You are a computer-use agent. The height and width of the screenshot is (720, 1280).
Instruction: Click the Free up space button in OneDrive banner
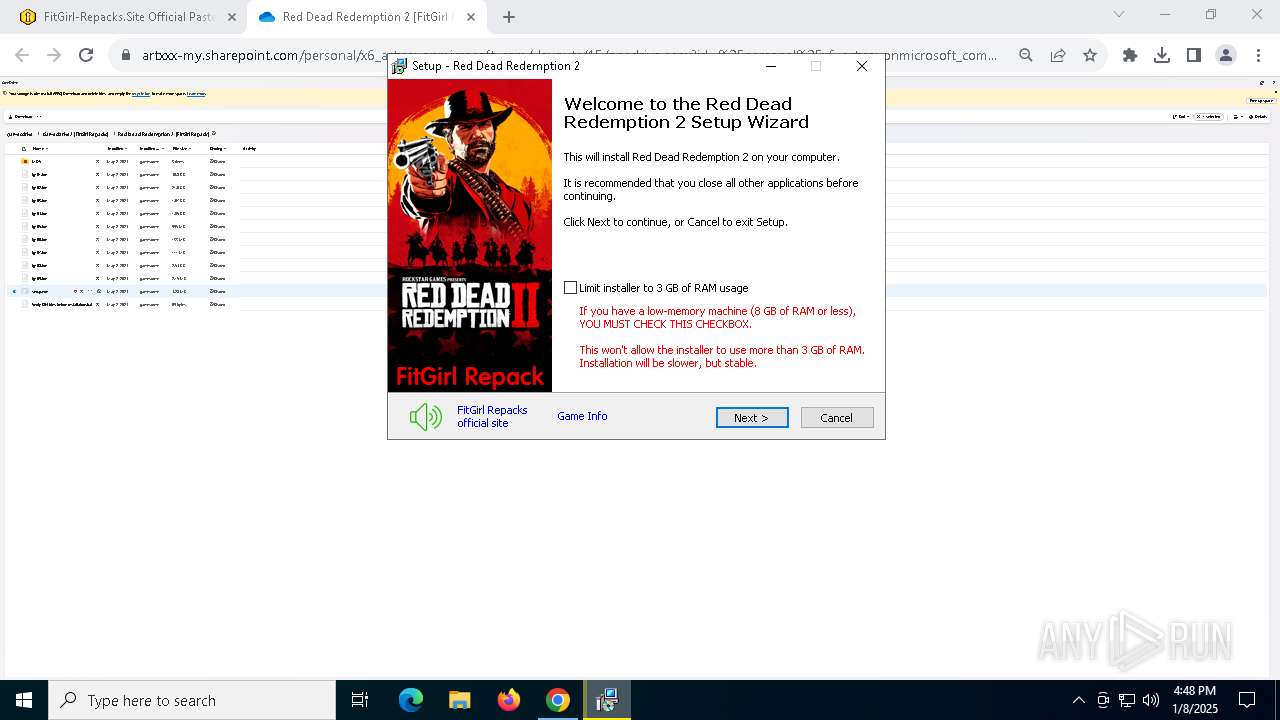tap(1261, 101)
